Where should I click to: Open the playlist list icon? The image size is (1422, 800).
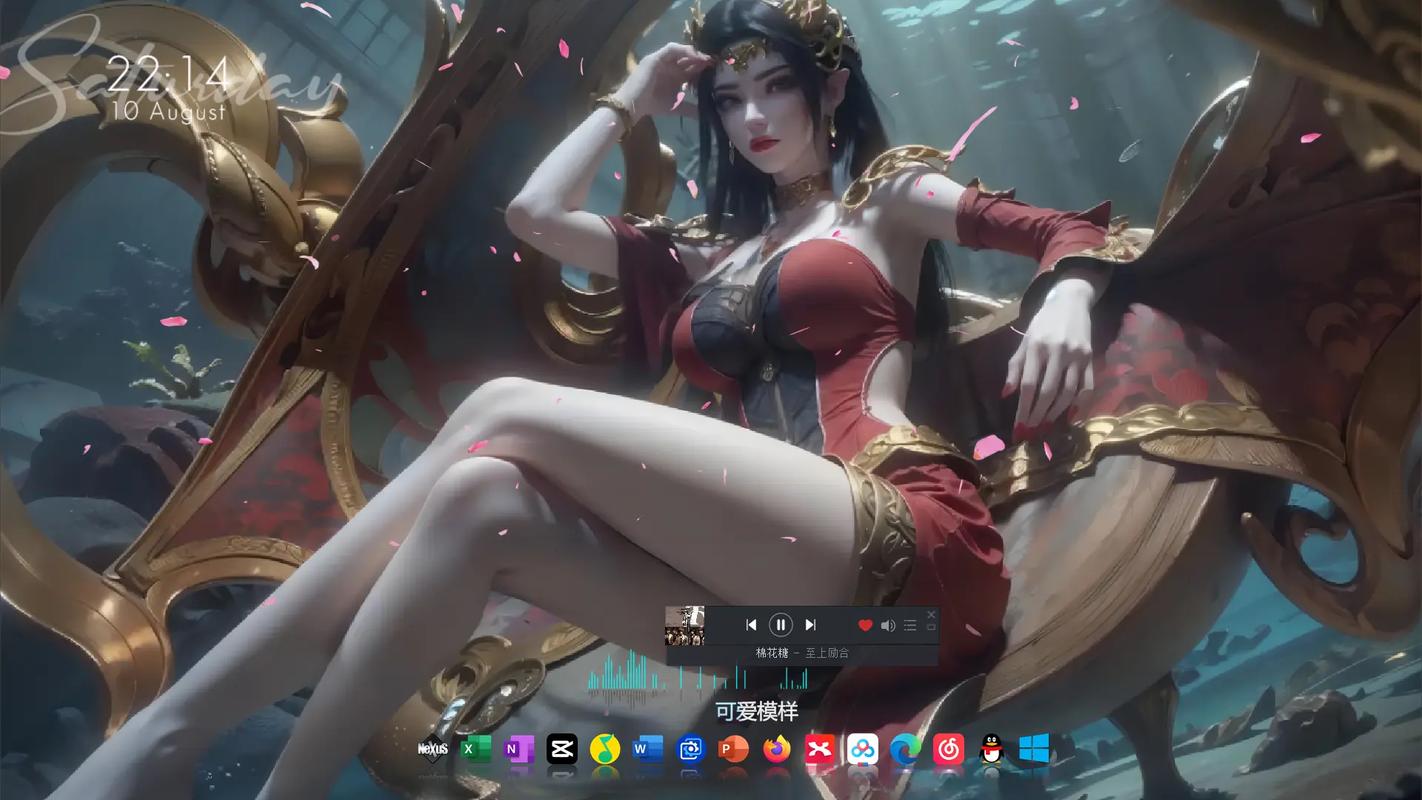point(910,625)
